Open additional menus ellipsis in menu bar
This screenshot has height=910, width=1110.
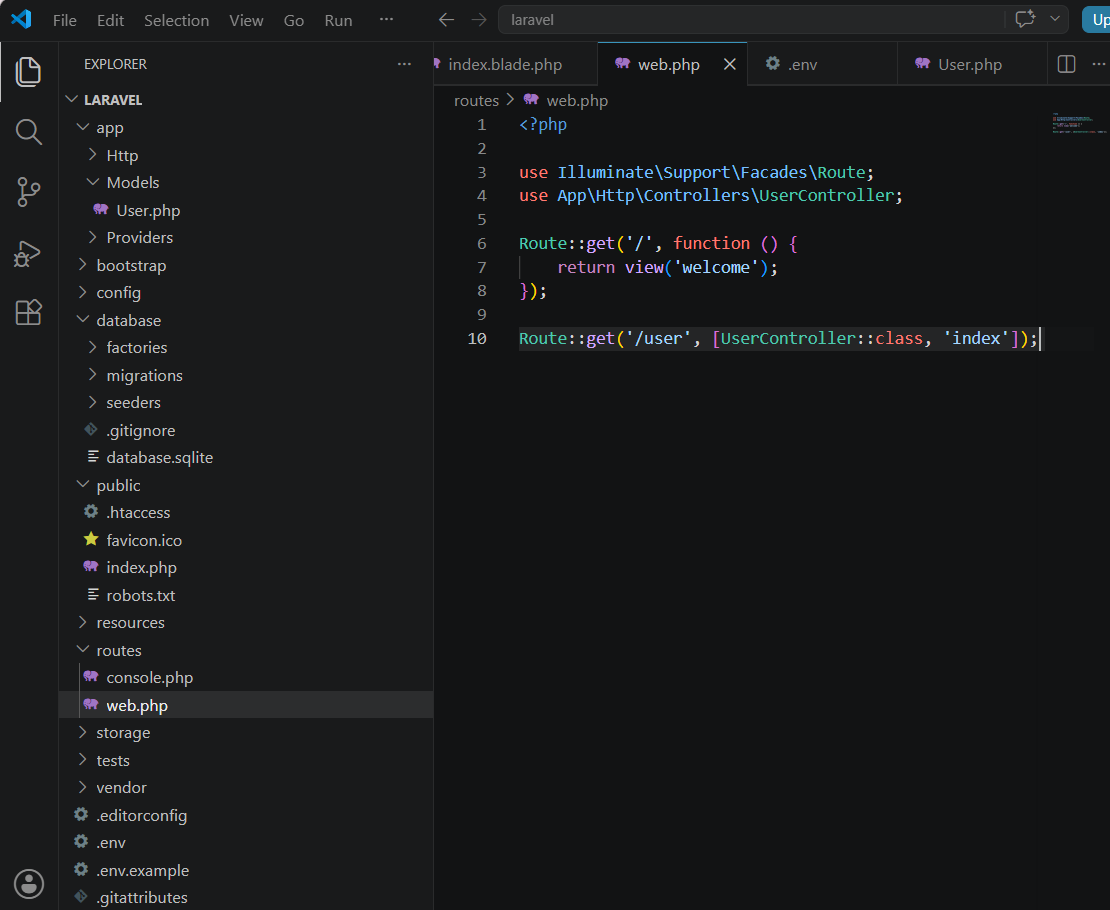pos(386,19)
